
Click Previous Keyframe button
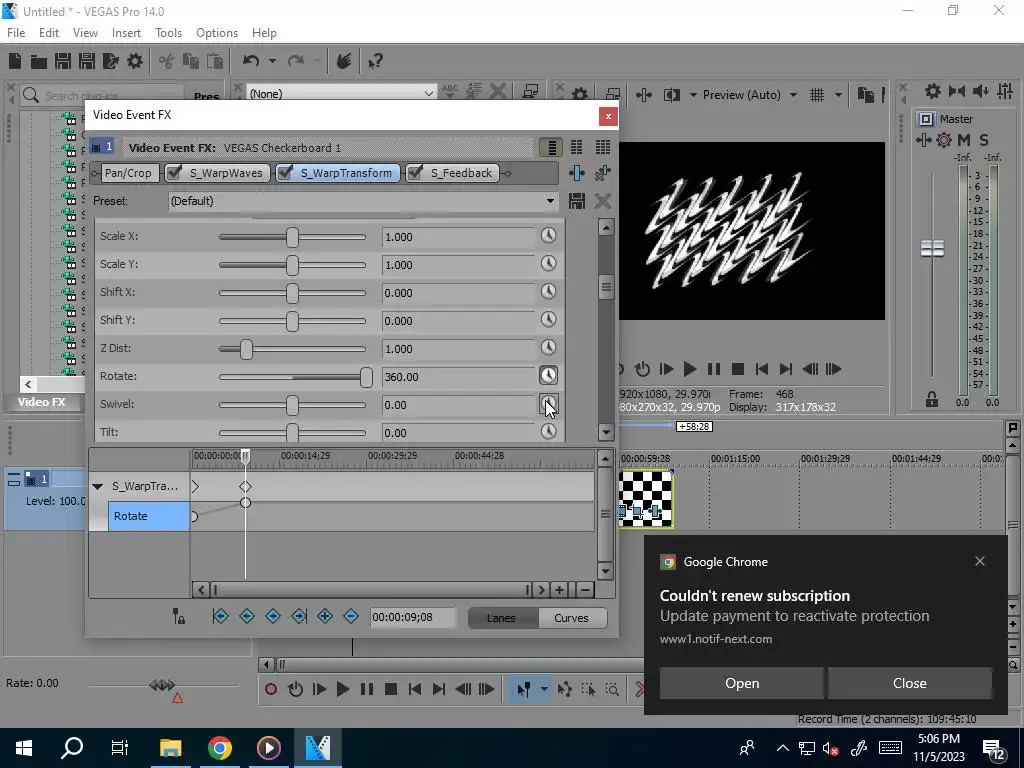247,616
